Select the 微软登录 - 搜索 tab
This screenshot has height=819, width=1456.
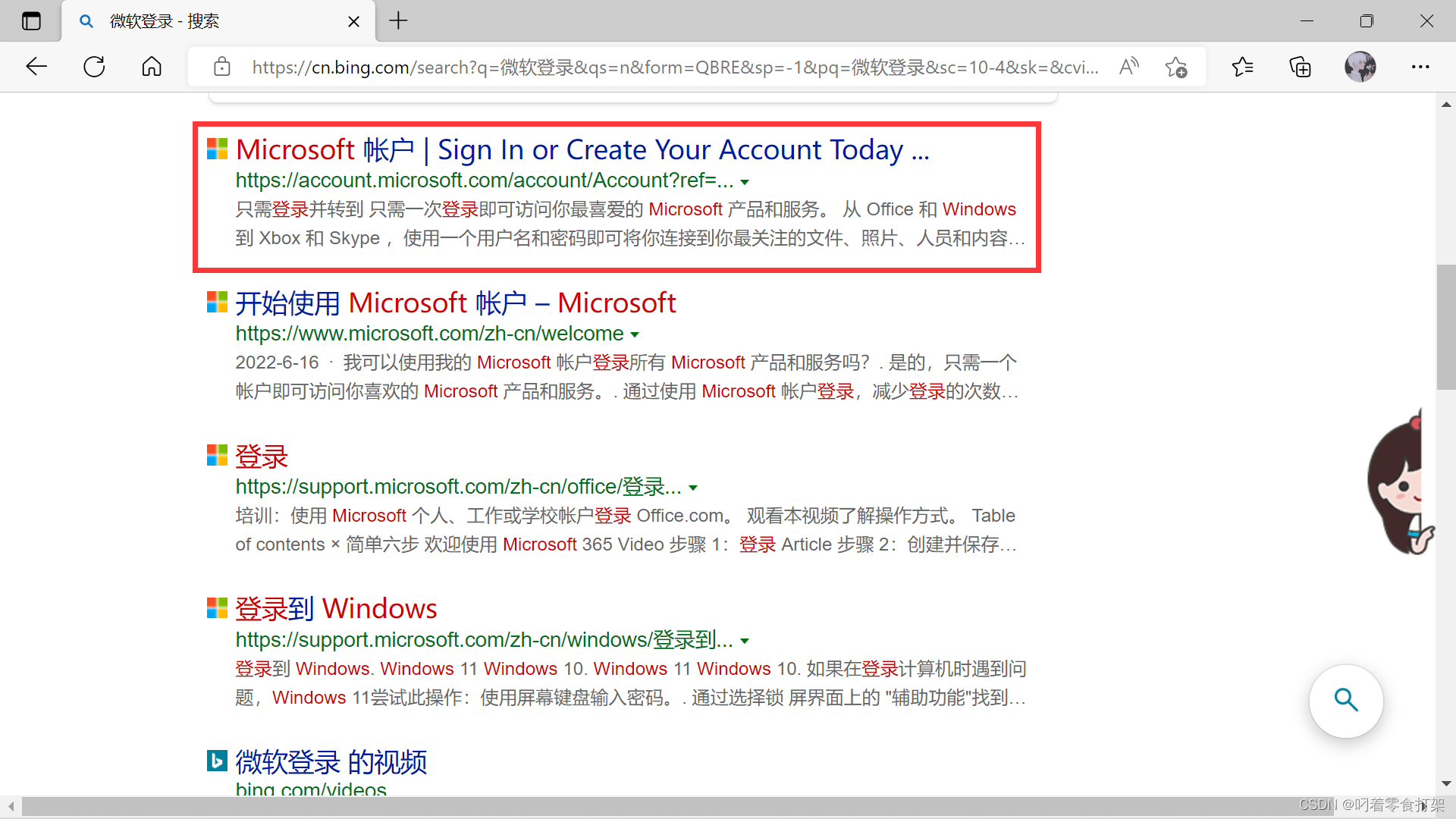[x=205, y=21]
